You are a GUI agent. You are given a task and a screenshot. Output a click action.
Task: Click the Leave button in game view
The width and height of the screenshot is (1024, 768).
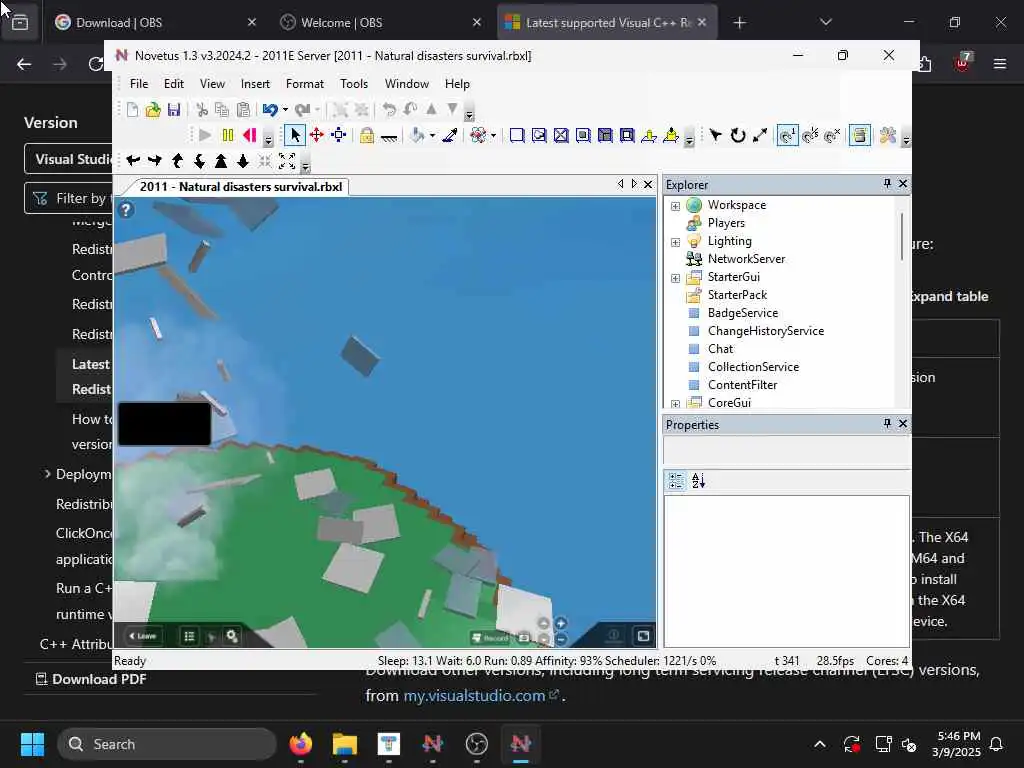pos(143,636)
